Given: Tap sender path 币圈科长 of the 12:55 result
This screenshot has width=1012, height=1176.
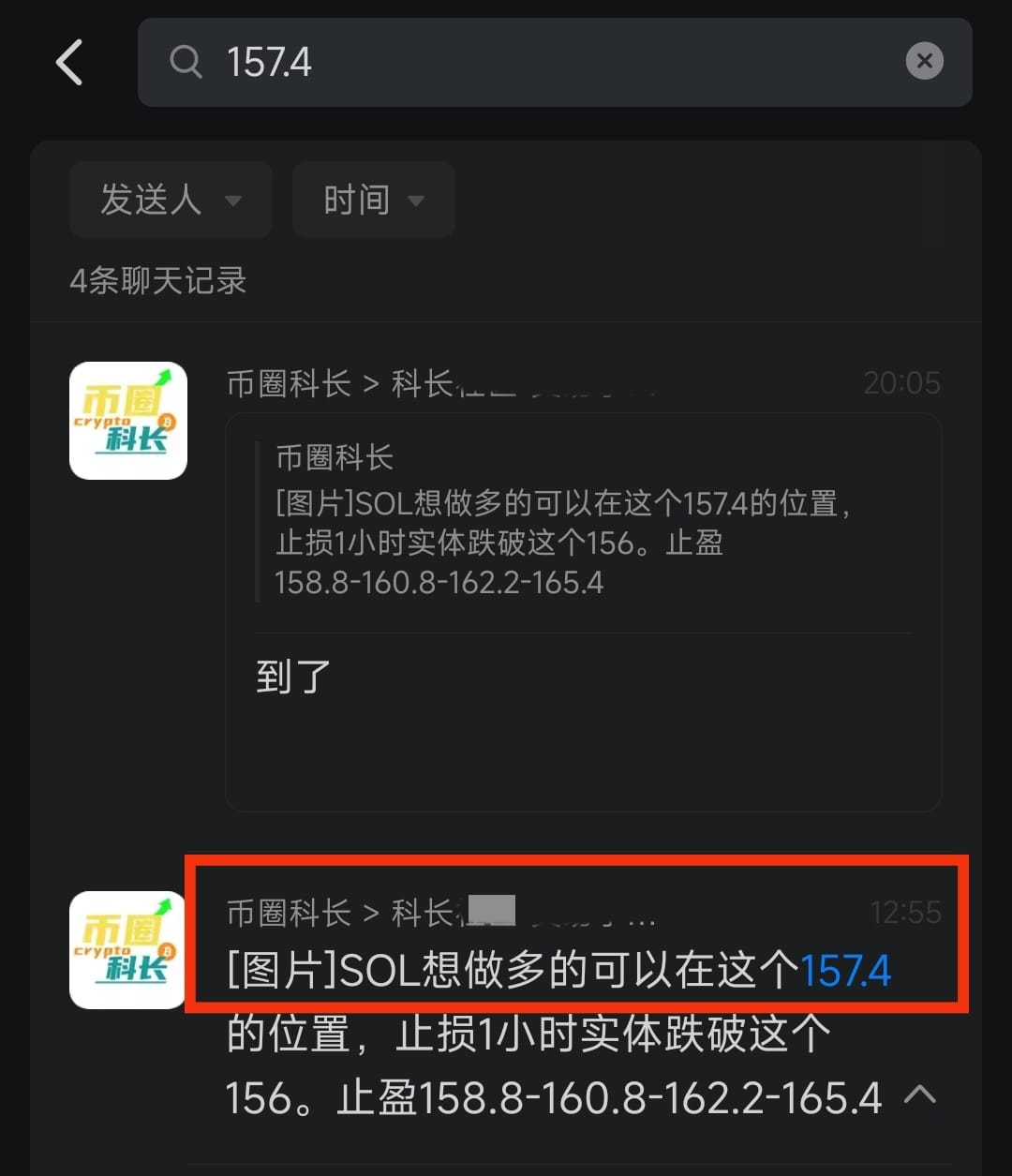Looking at the screenshot, I should pyautogui.click(x=290, y=913).
